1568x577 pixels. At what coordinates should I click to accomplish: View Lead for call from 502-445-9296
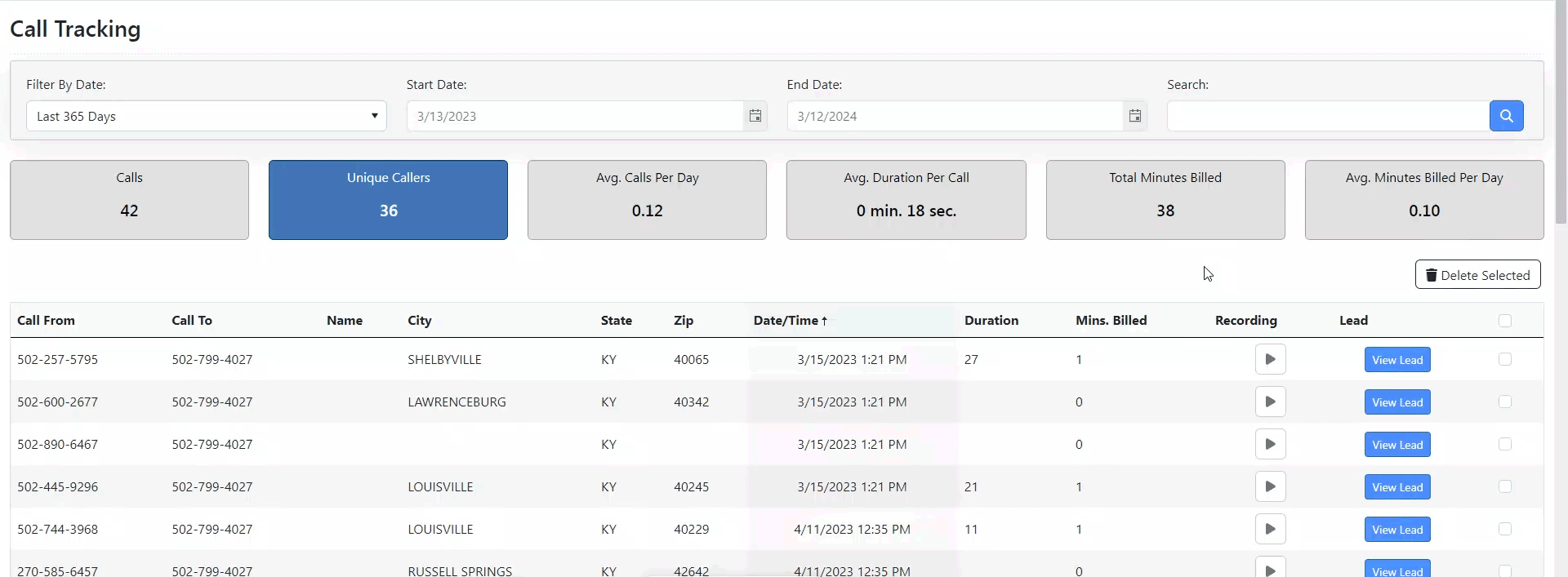(x=1396, y=487)
